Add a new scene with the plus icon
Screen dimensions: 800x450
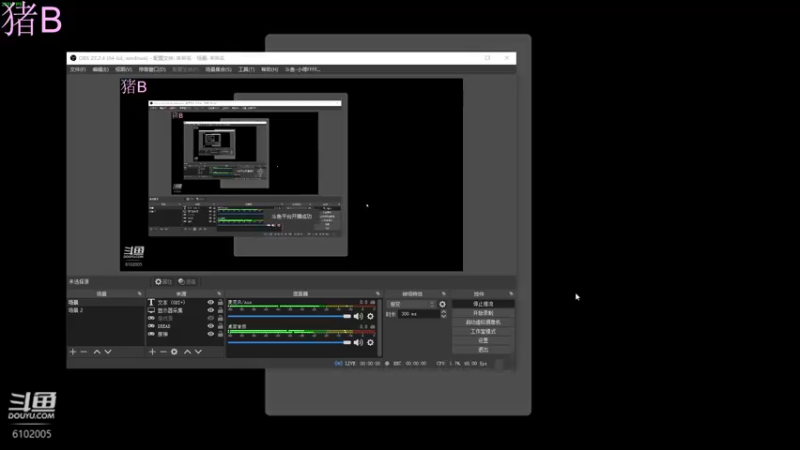73,352
